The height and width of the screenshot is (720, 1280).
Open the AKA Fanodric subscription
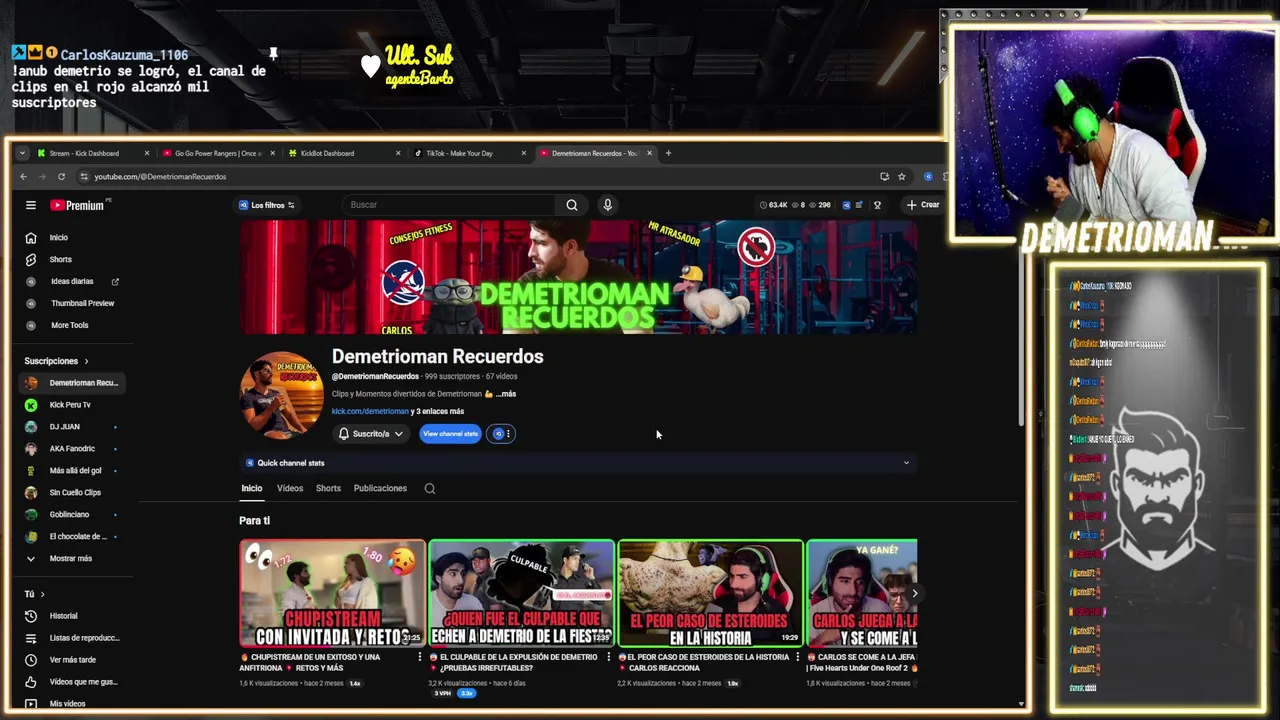70,449
